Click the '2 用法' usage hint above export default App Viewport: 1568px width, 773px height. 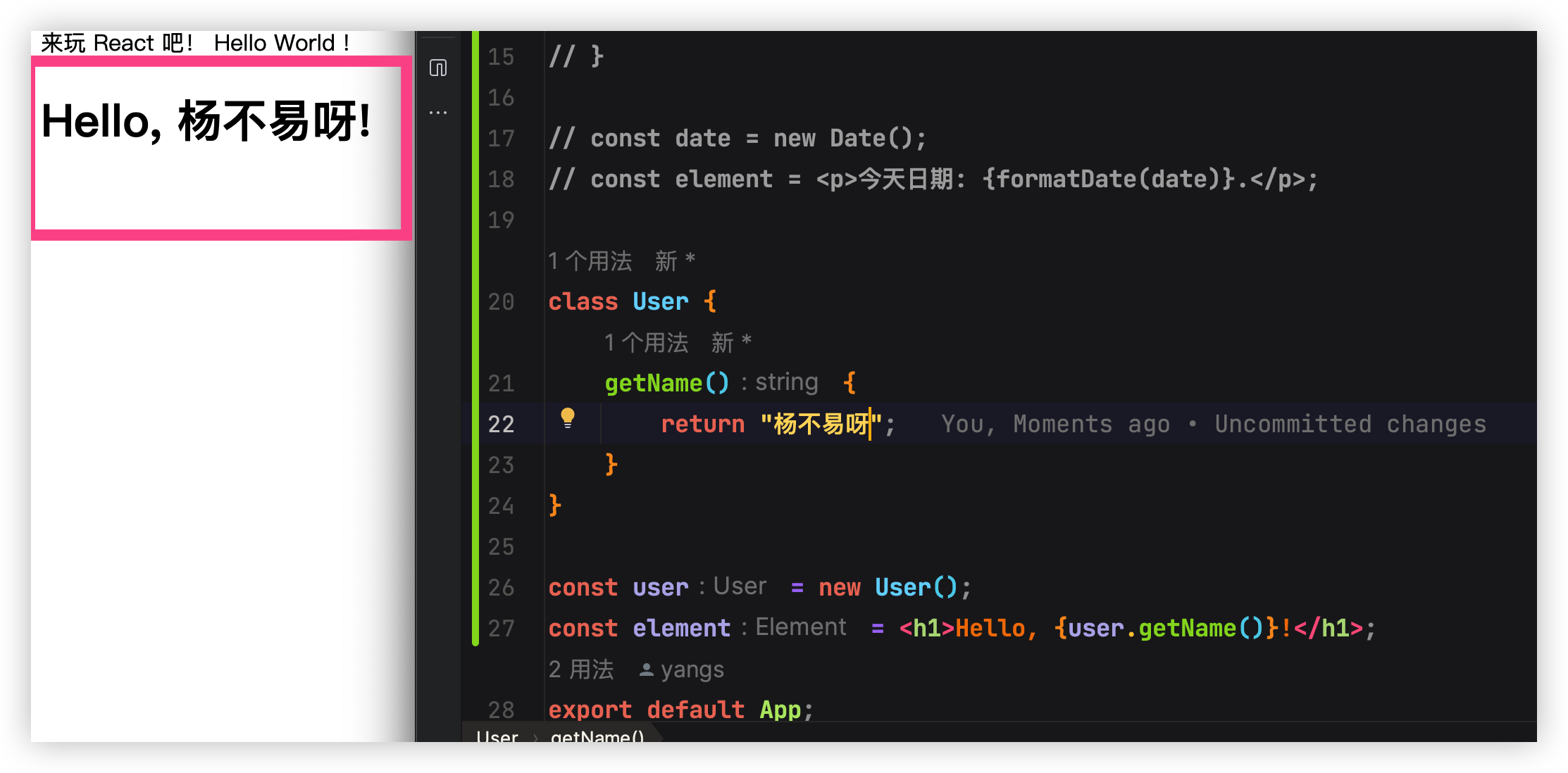pos(580,670)
